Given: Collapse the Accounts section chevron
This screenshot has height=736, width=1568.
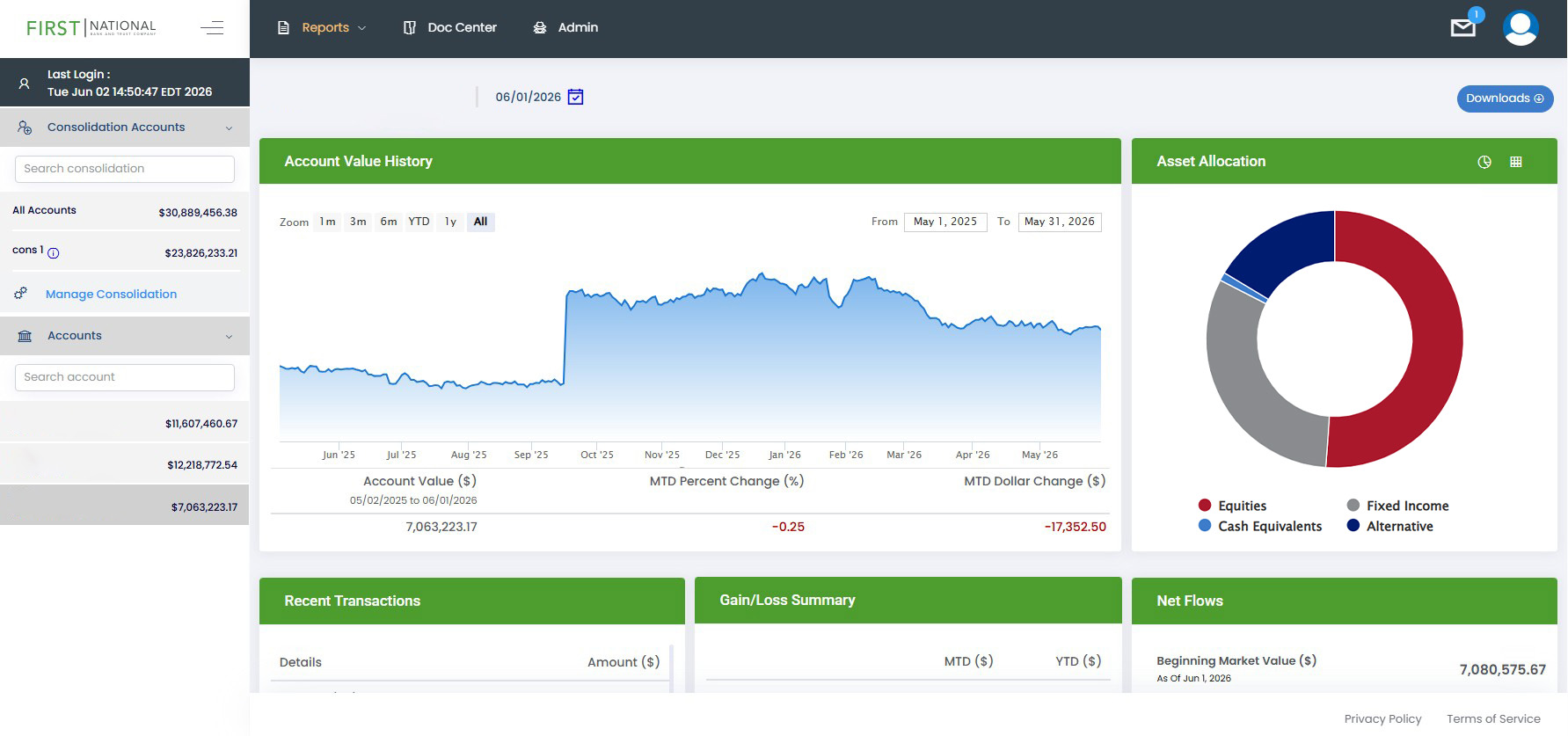Looking at the screenshot, I should pyautogui.click(x=229, y=337).
